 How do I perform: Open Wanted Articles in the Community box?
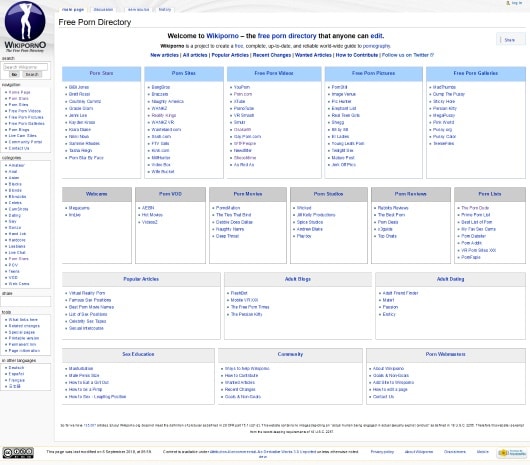[240, 383]
